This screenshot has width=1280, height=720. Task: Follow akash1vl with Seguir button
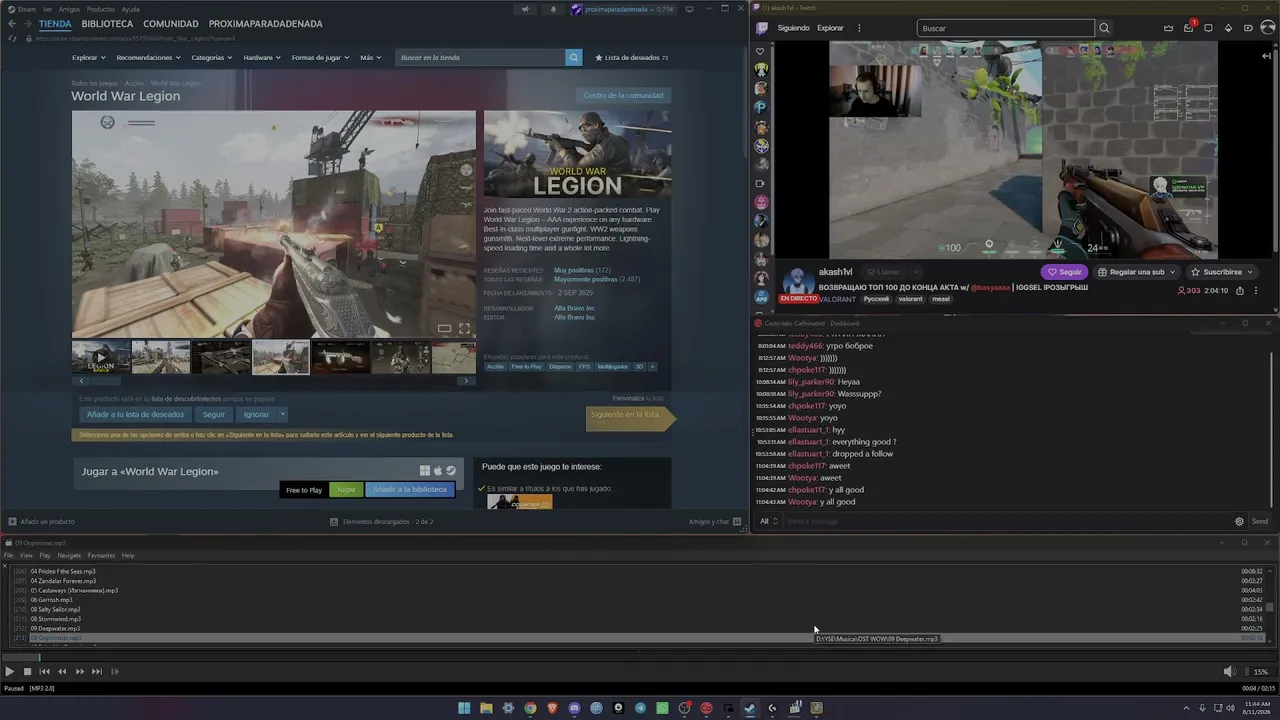pyautogui.click(x=1065, y=272)
